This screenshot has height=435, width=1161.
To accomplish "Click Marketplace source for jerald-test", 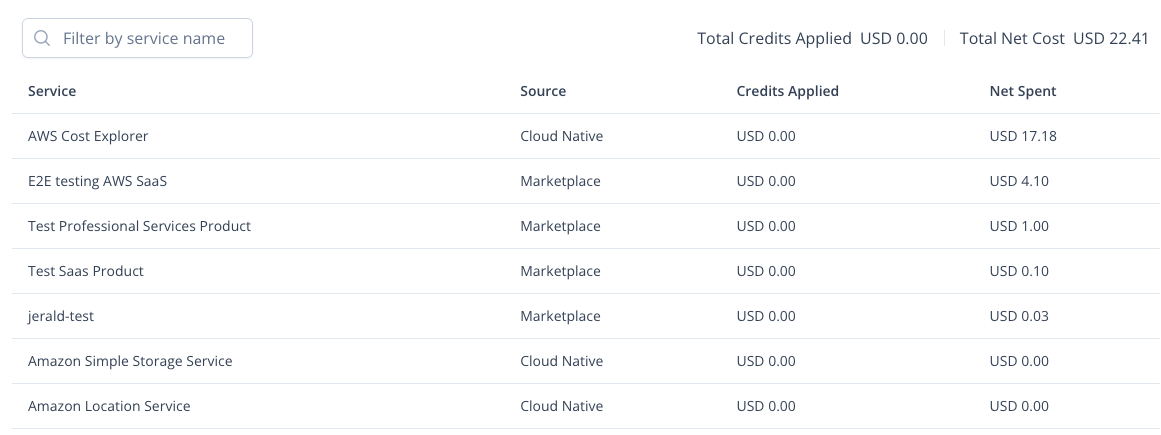I will coord(560,316).
